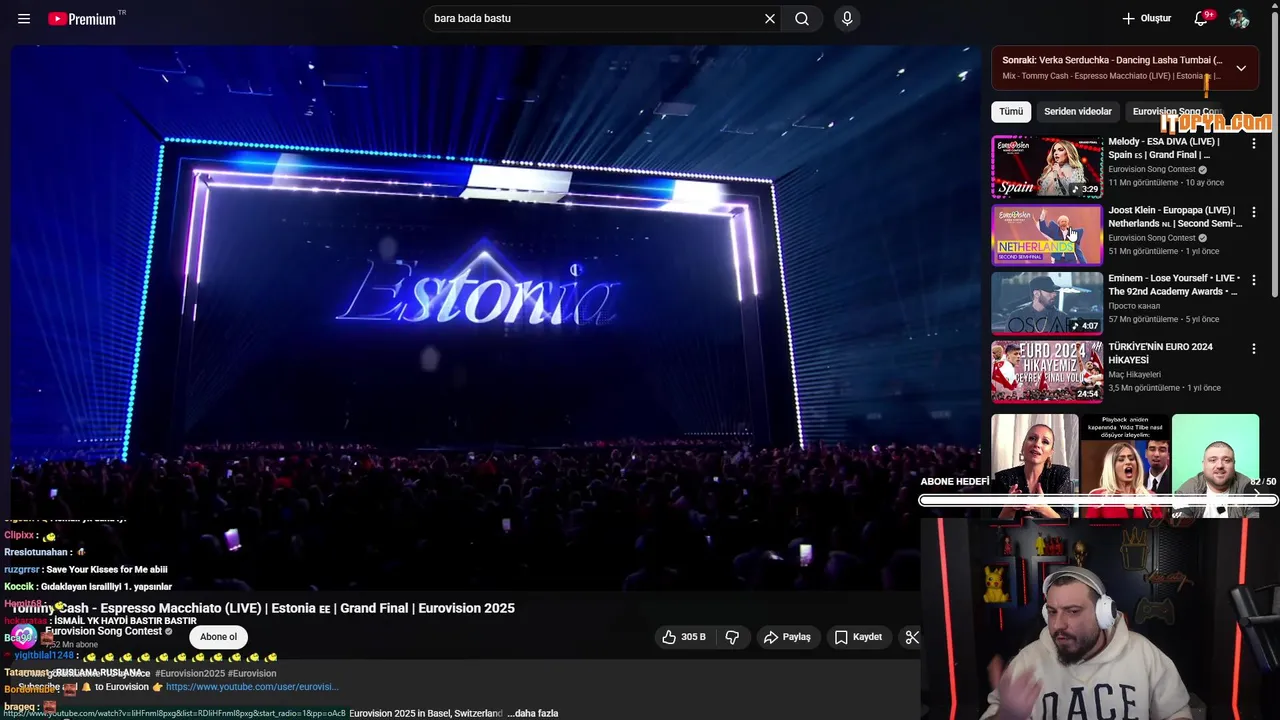Select the Tümü filter chip
The height and width of the screenshot is (720, 1280).
point(1011,112)
